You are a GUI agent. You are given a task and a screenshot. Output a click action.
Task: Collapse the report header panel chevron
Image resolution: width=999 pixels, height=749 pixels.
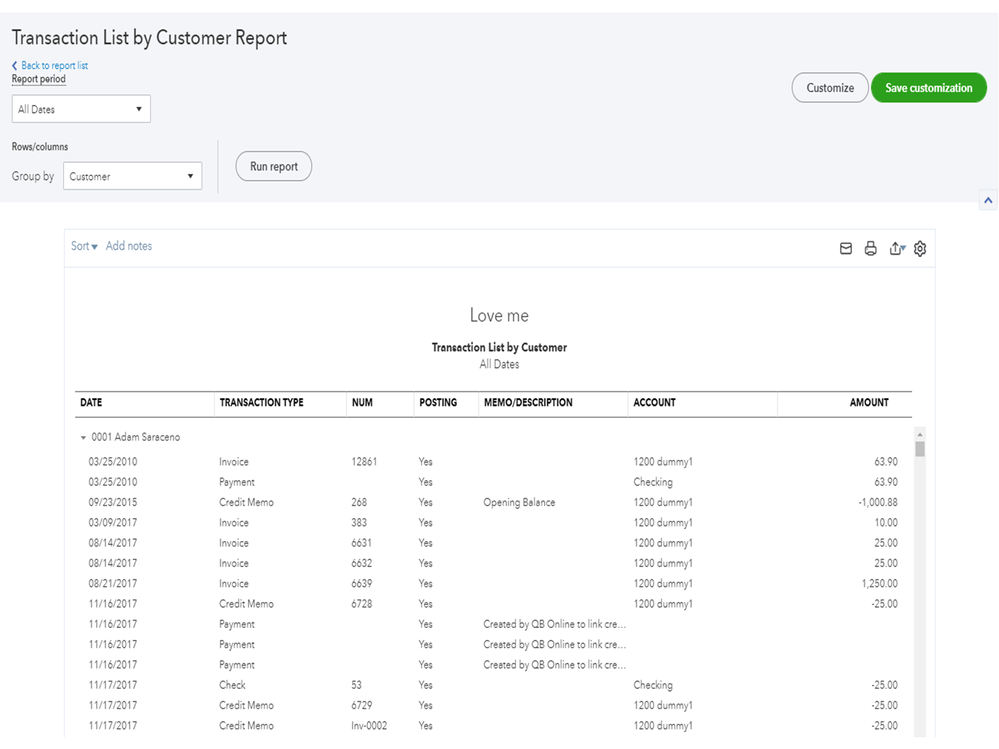[x=988, y=201]
